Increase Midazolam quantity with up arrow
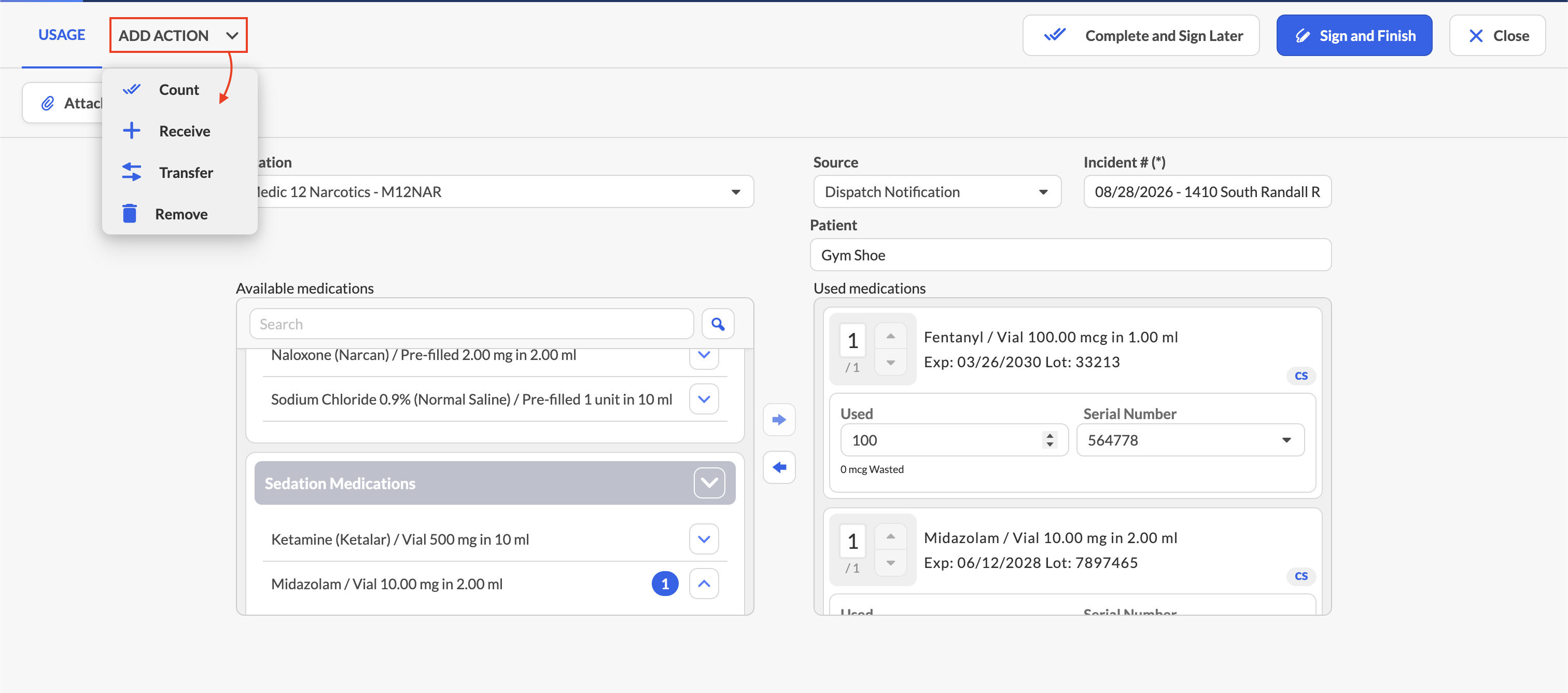The width and height of the screenshot is (1568, 693). tap(890, 536)
